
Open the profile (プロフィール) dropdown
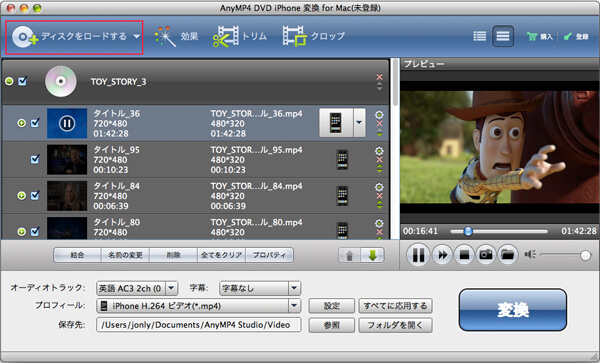click(x=294, y=306)
